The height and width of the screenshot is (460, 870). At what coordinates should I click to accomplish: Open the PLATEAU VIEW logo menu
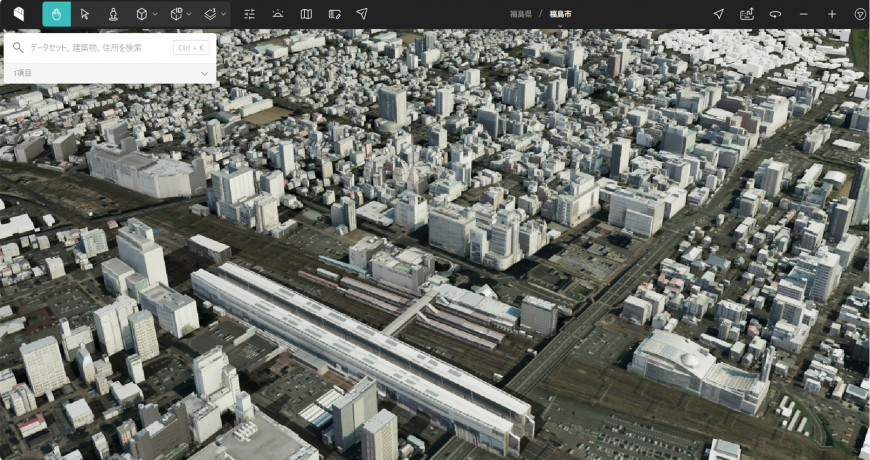click(19, 14)
